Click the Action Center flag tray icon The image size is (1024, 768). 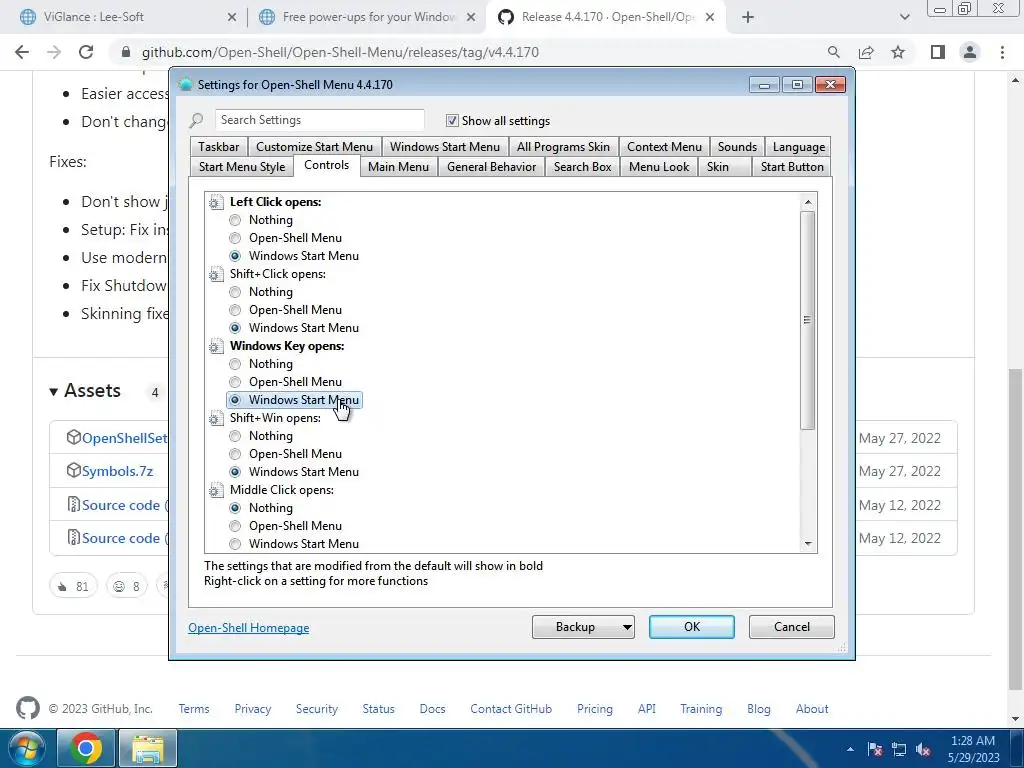(x=875, y=750)
